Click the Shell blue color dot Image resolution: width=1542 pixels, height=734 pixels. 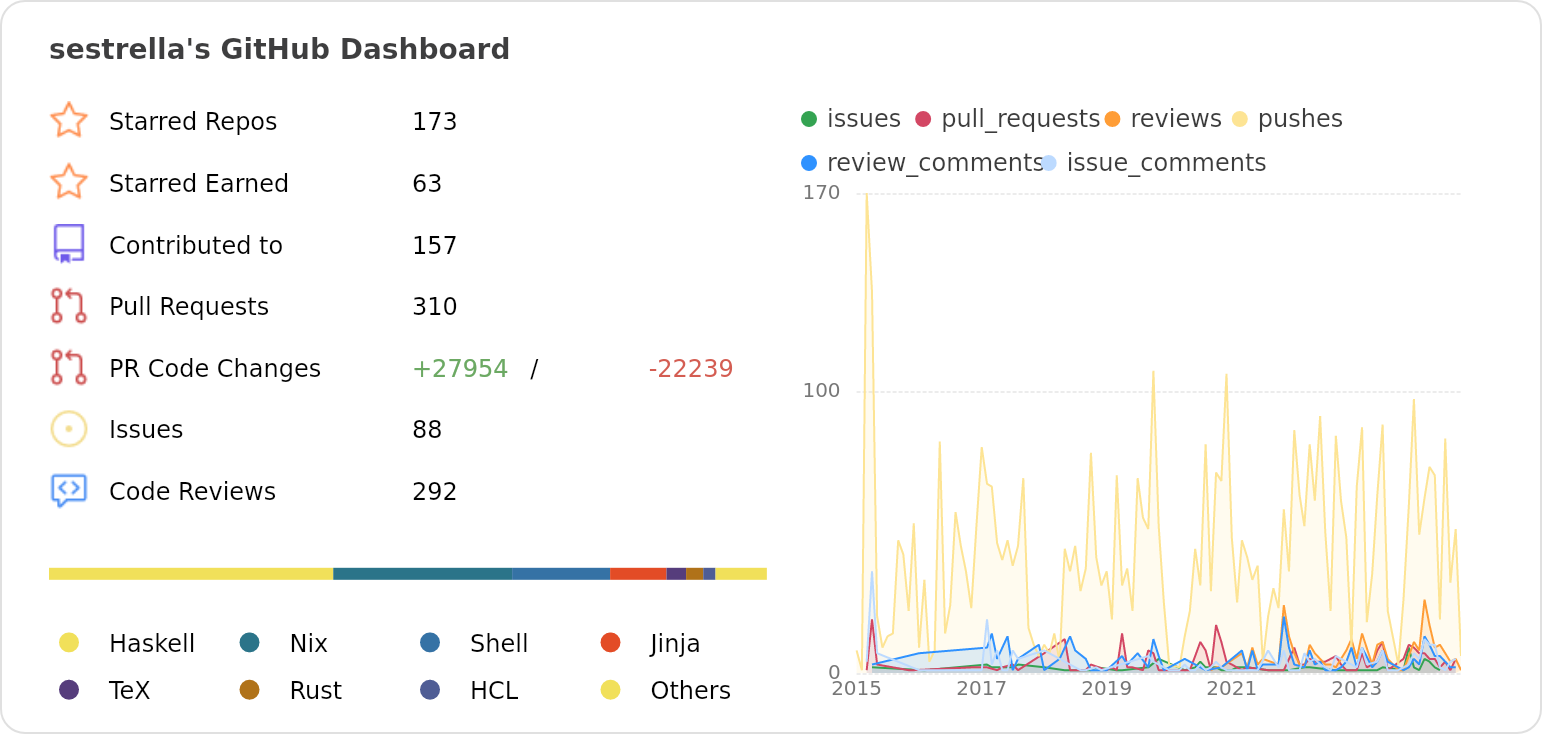point(430,643)
